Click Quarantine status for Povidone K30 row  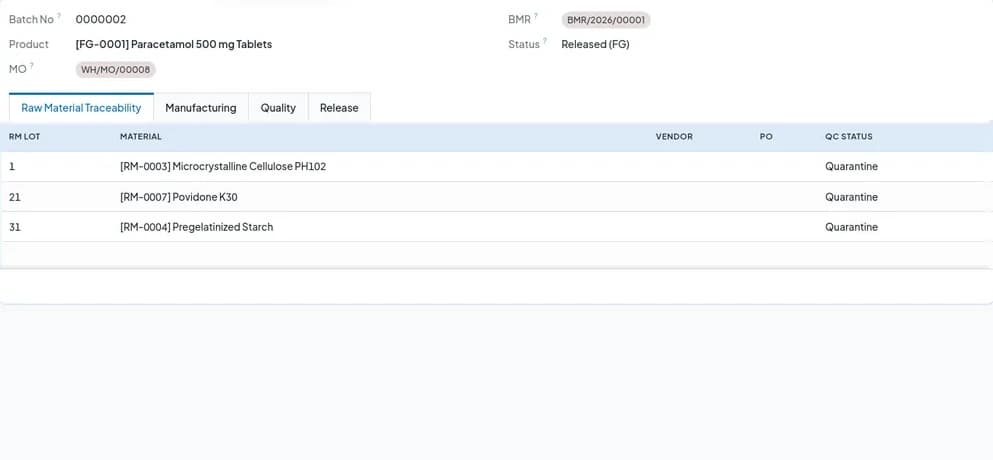851,197
